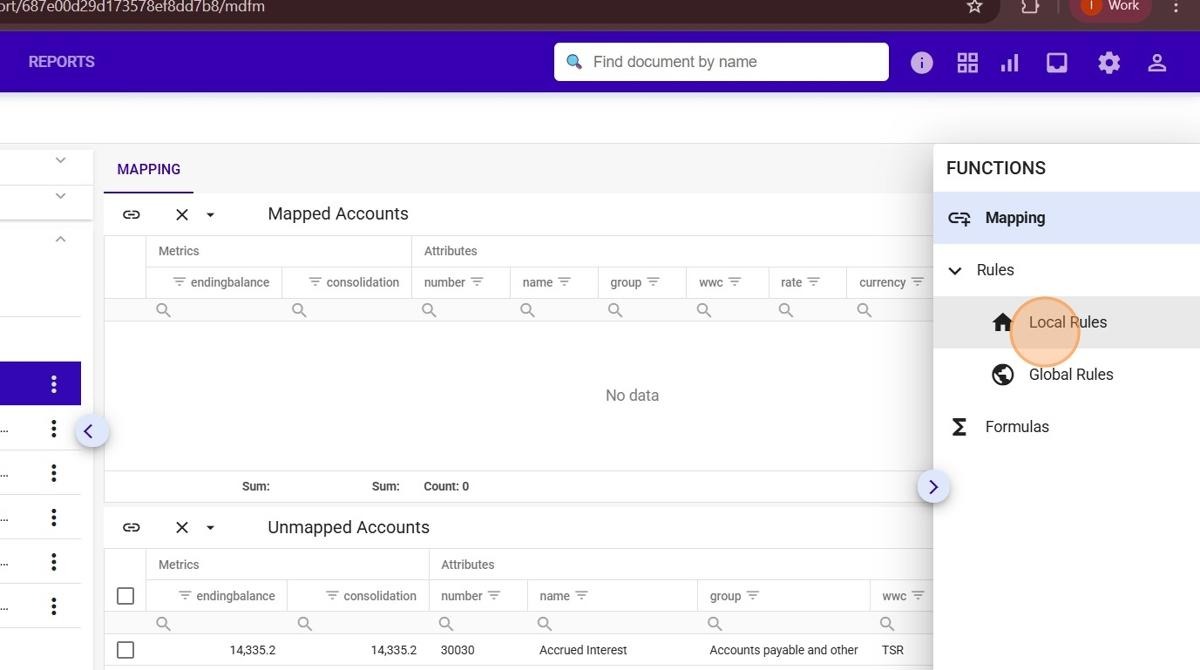This screenshot has height=670, width=1200.
Task: Click the link icon above Mapped Accounts
Action: (131, 215)
